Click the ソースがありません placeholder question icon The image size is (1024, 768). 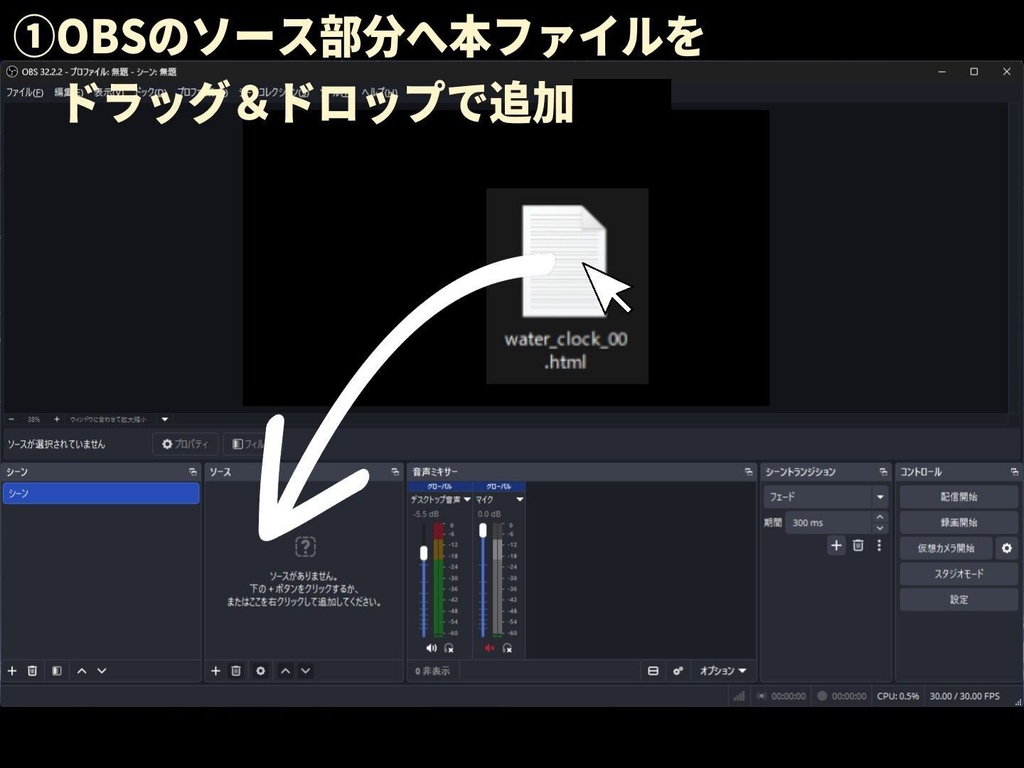click(x=306, y=546)
